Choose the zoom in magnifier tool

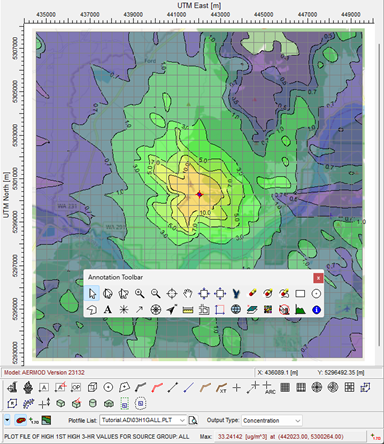coord(140,293)
